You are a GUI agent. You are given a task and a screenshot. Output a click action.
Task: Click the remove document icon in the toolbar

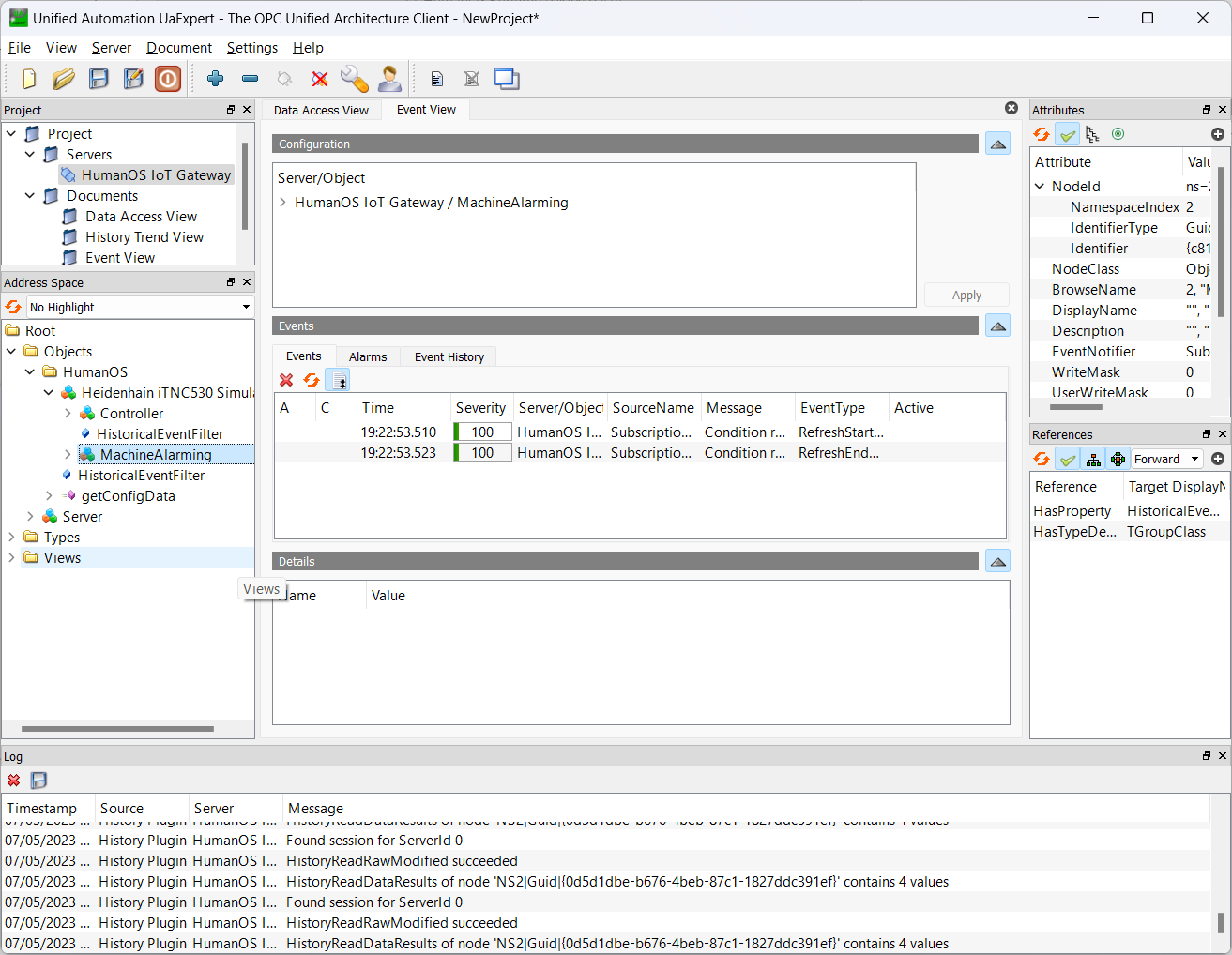pyautogui.click(x=472, y=79)
